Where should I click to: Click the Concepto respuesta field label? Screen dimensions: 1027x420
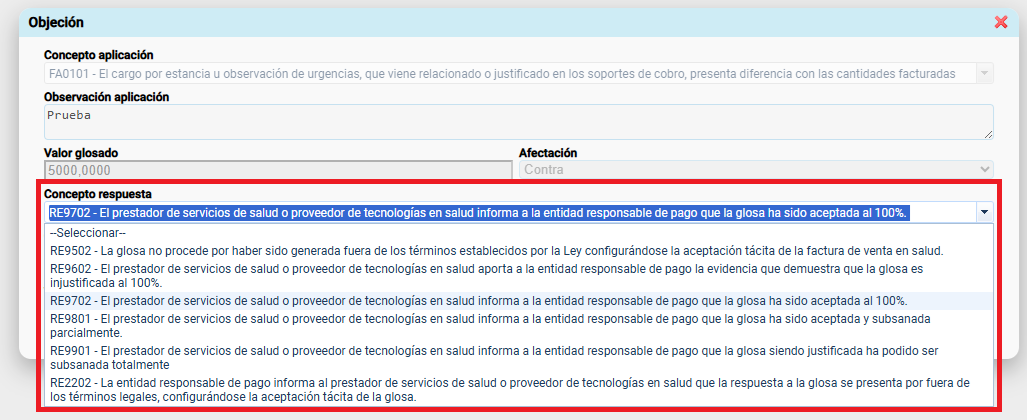pos(97,193)
